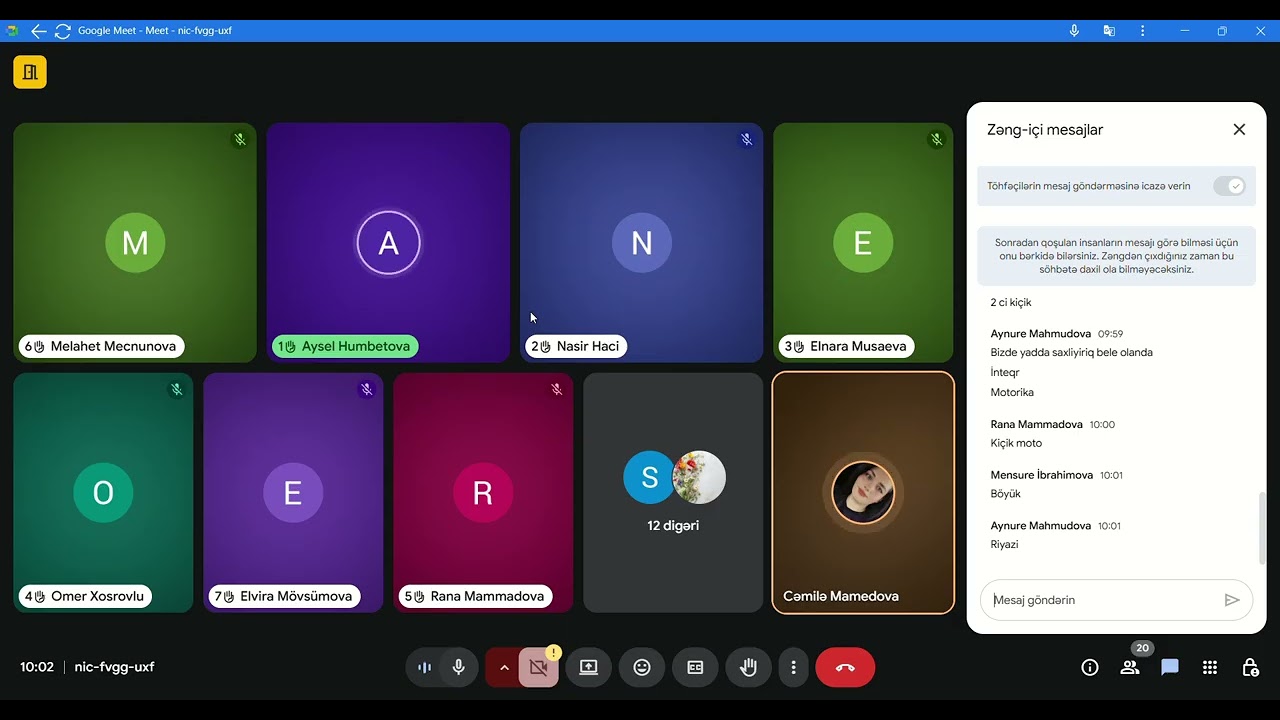Open host controls lock icon

[x=1250, y=667]
